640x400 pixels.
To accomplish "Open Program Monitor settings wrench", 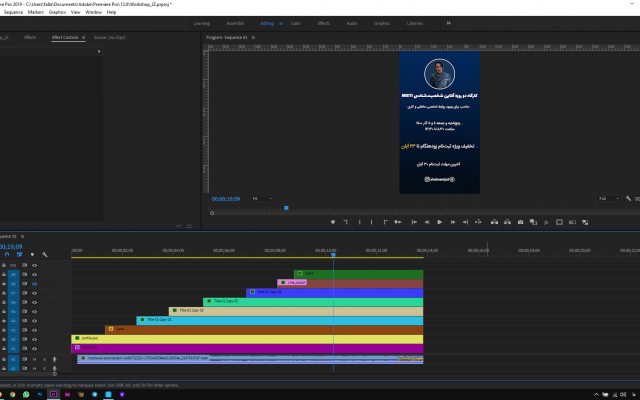I will tap(628, 198).
